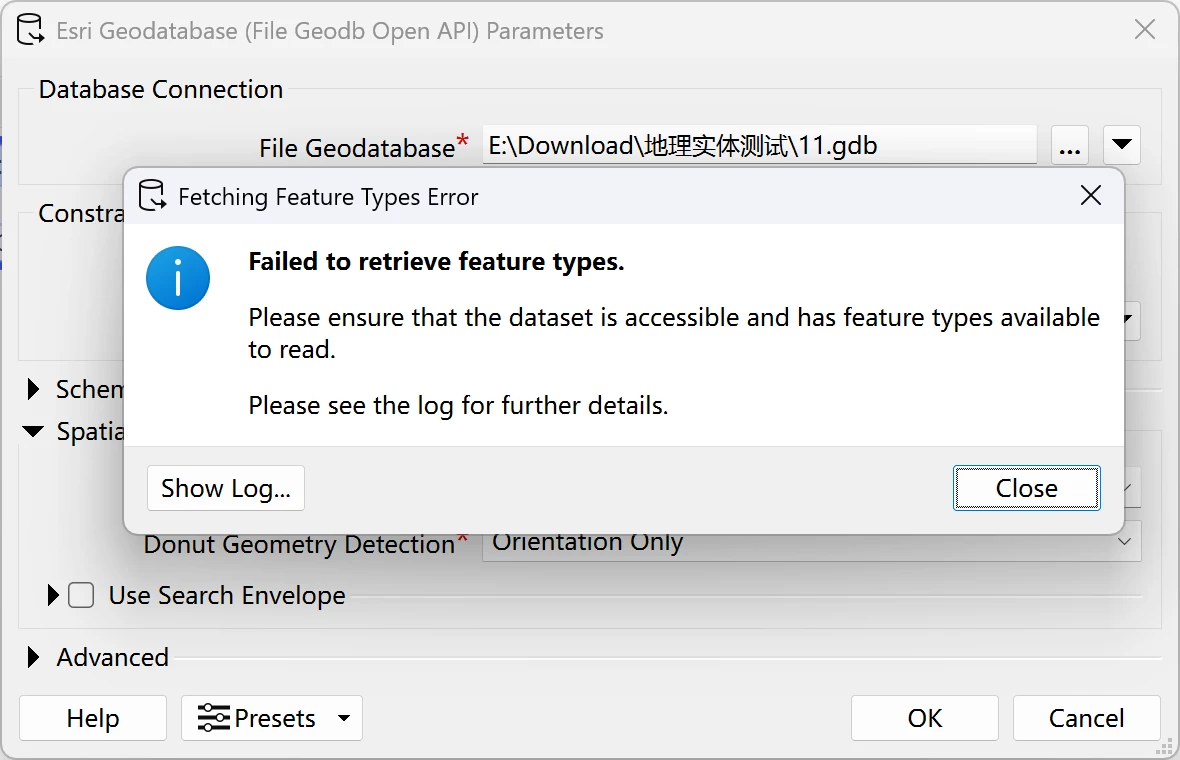The height and width of the screenshot is (760, 1180).
Task: Close the Geodatabase Parameters window
Action: point(1145,29)
